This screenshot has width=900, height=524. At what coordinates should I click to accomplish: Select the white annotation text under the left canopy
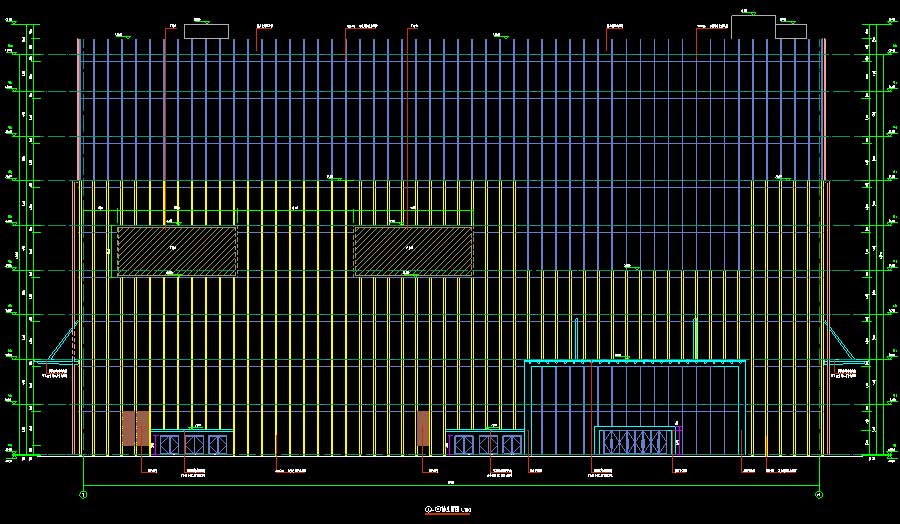(x=59, y=374)
